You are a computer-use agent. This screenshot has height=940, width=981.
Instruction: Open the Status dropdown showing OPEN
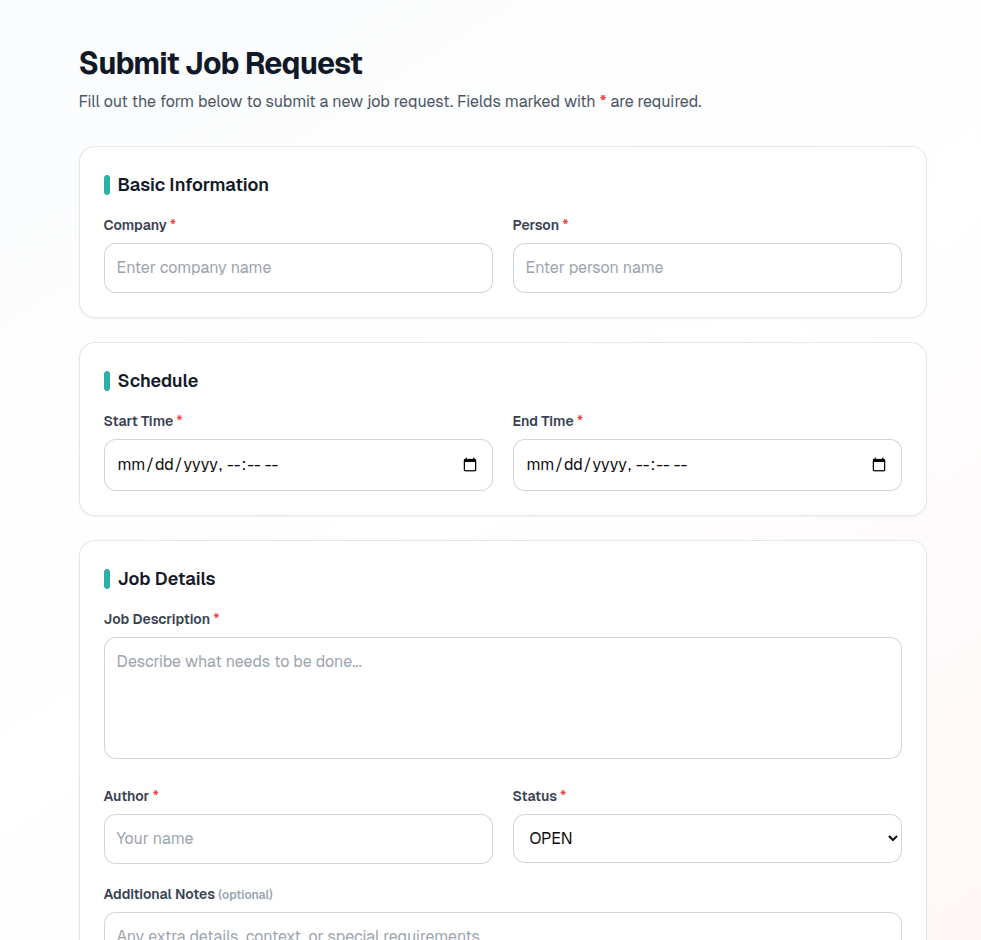click(x=707, y=838)
